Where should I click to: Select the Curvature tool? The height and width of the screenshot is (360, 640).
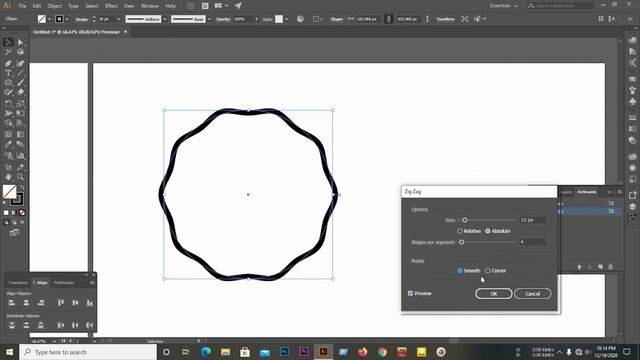click(x=20, y=63)
